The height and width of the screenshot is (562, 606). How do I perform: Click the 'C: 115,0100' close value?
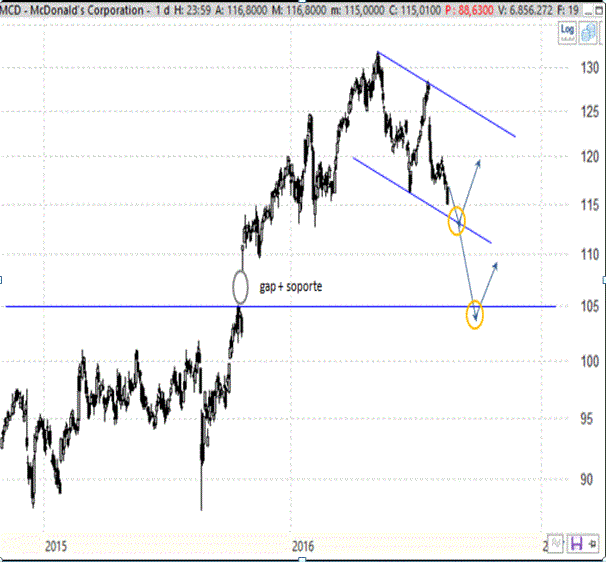[414, 10]
